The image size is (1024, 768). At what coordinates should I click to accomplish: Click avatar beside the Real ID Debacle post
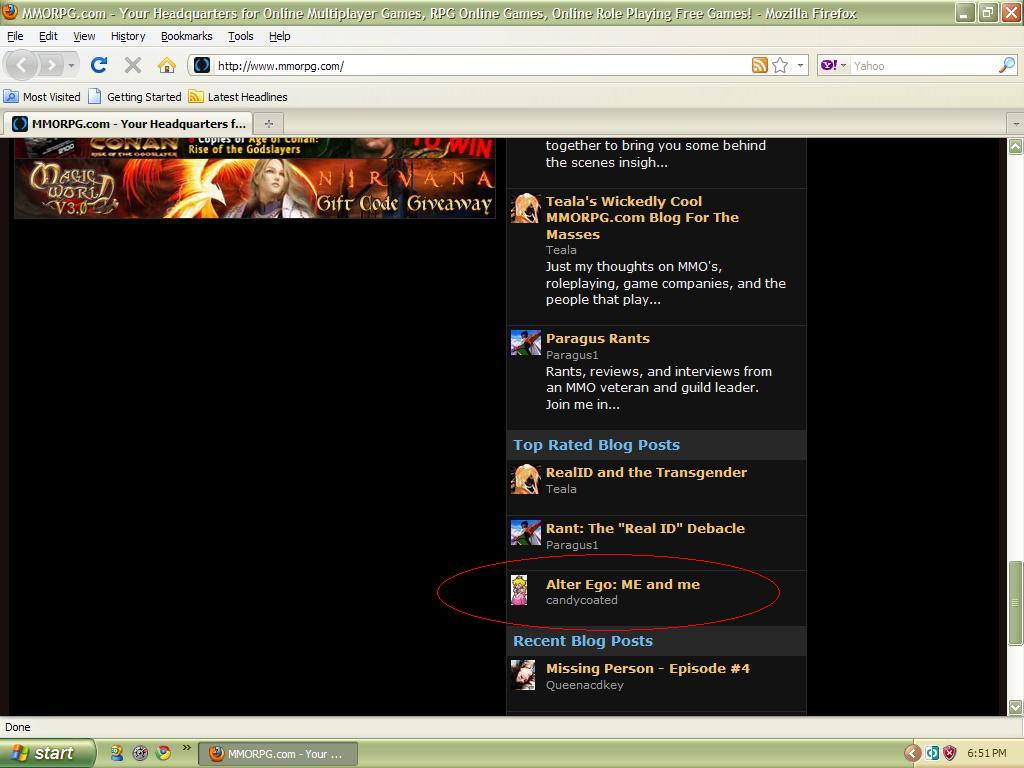[526, 533]
